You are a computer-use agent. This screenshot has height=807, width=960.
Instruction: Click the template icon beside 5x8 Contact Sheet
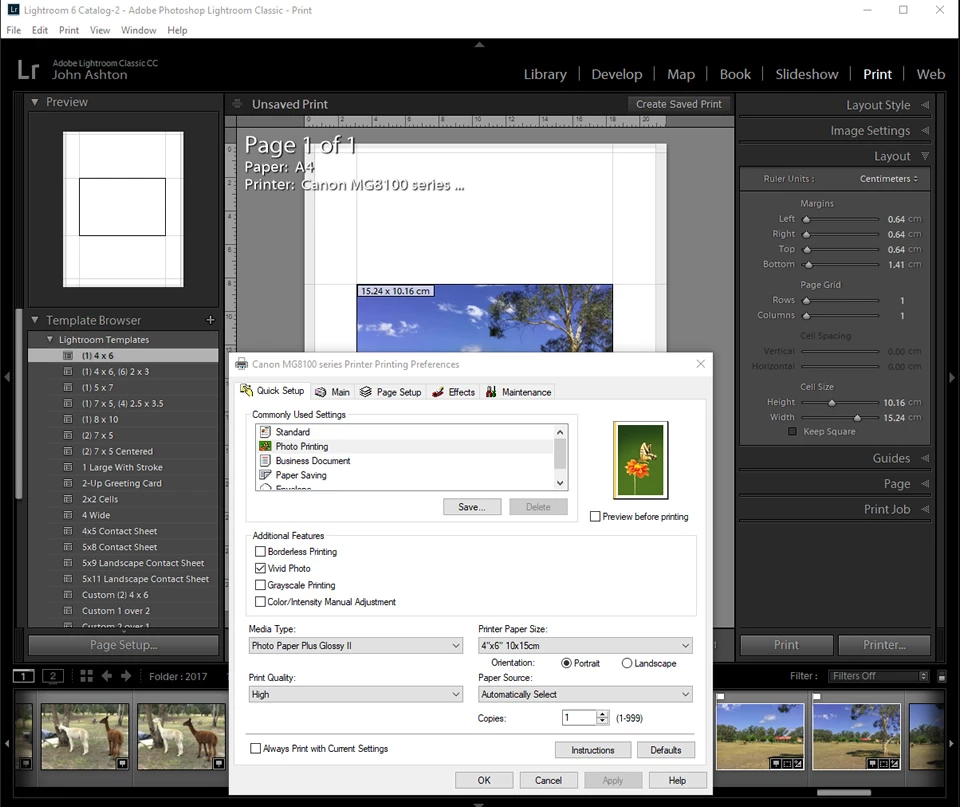coord(68,547)
